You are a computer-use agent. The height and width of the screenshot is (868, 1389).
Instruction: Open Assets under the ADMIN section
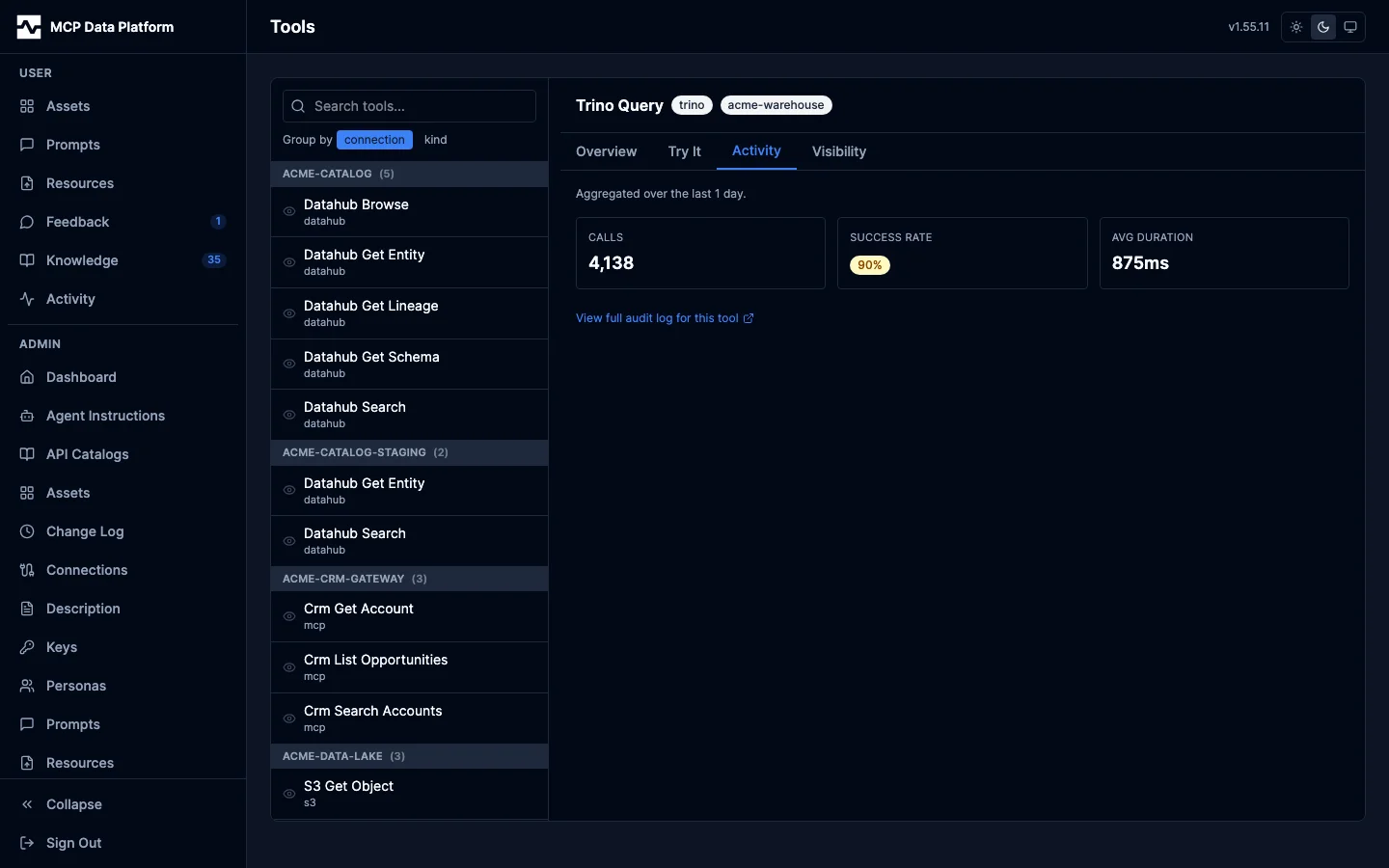tap(123, 493)
